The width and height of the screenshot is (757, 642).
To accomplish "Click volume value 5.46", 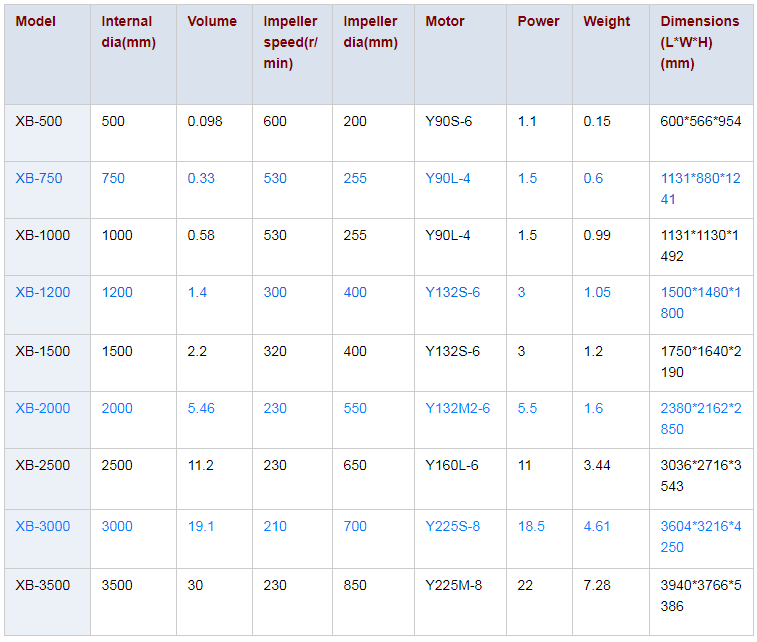I will coord(201,408).
